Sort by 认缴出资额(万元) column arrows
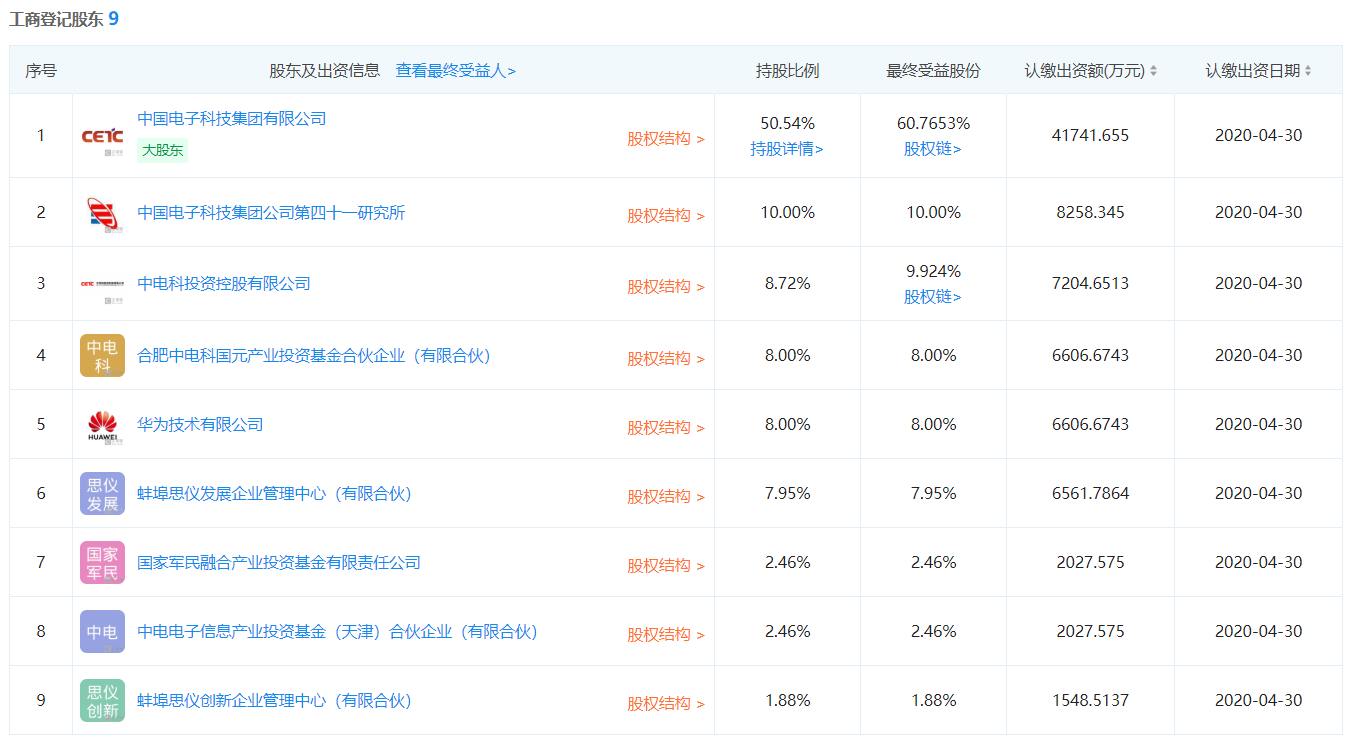Viewport: 1353px width, 743px height. click(1153, 71)
